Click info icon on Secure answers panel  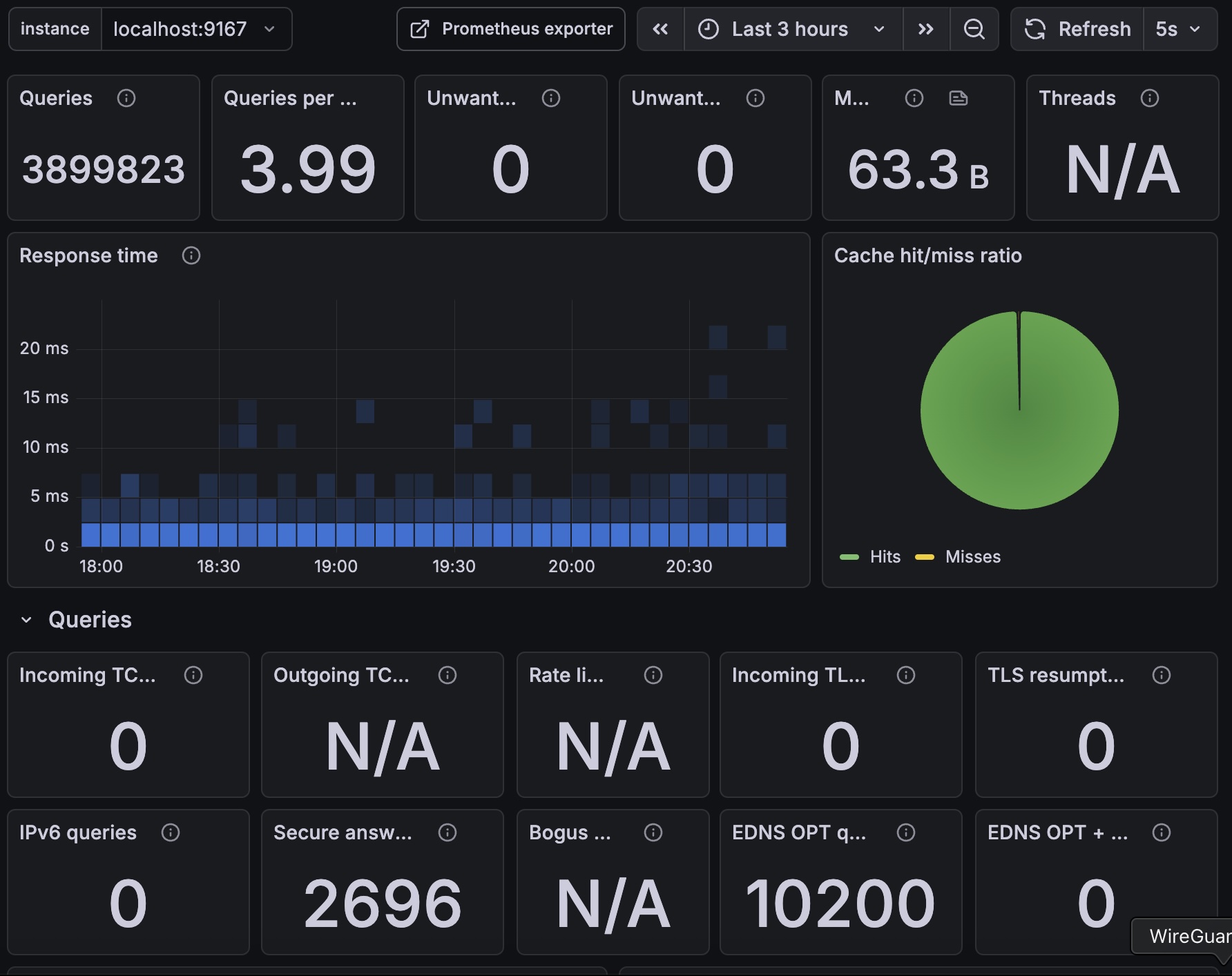click(x=447, y=832)
